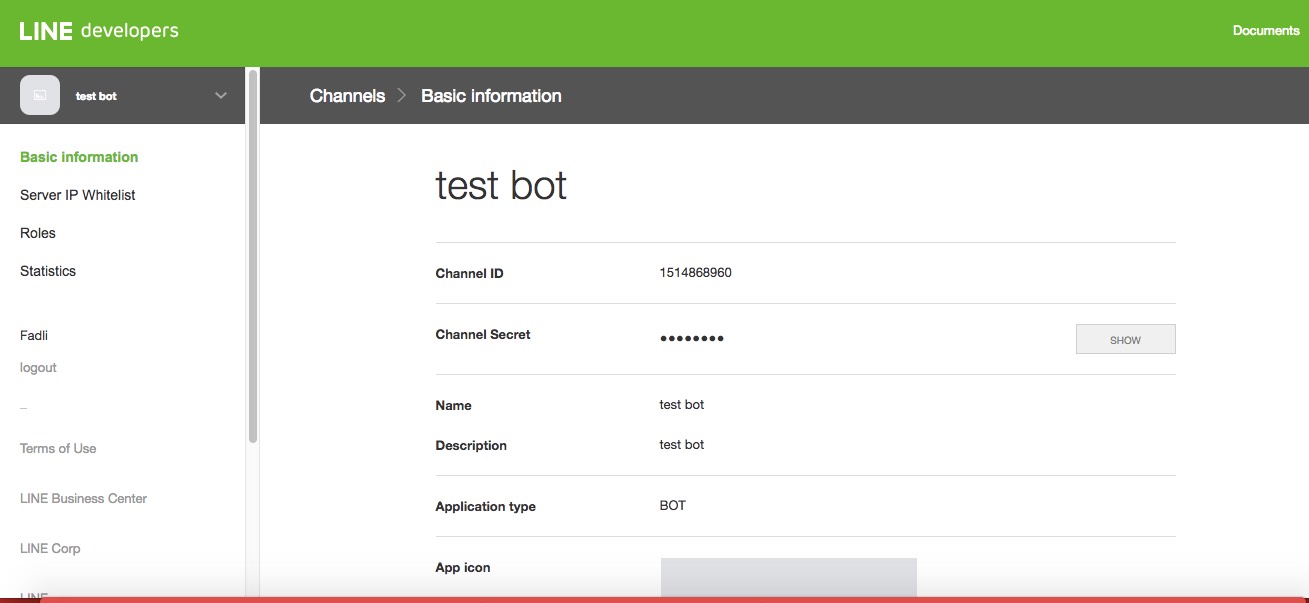Click the LINE developers logo

(99, 31)
